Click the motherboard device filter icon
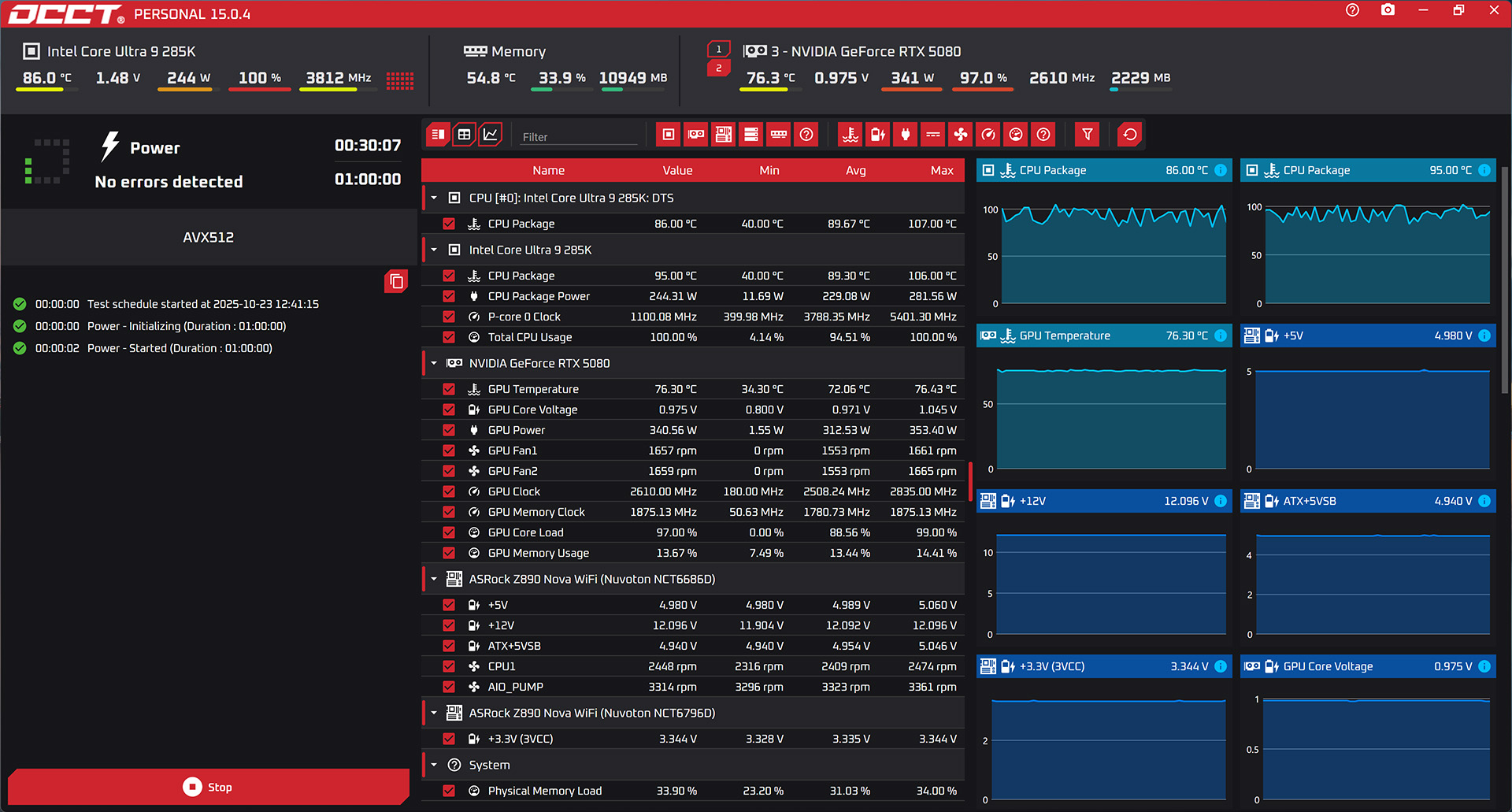Screen dimensions: 1512x812 coord(724,135)
